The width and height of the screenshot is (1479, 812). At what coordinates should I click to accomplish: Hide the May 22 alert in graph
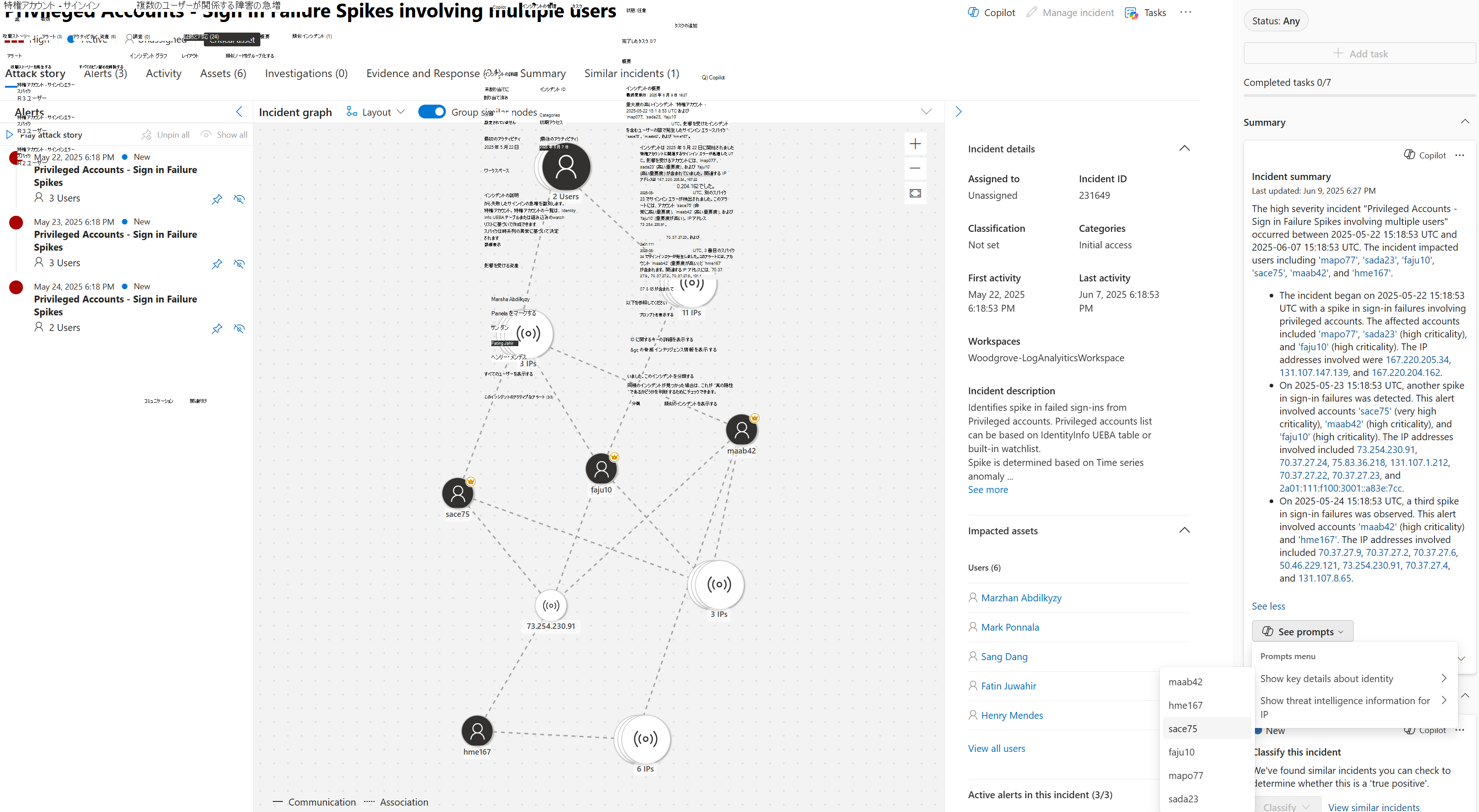point(239,199)
